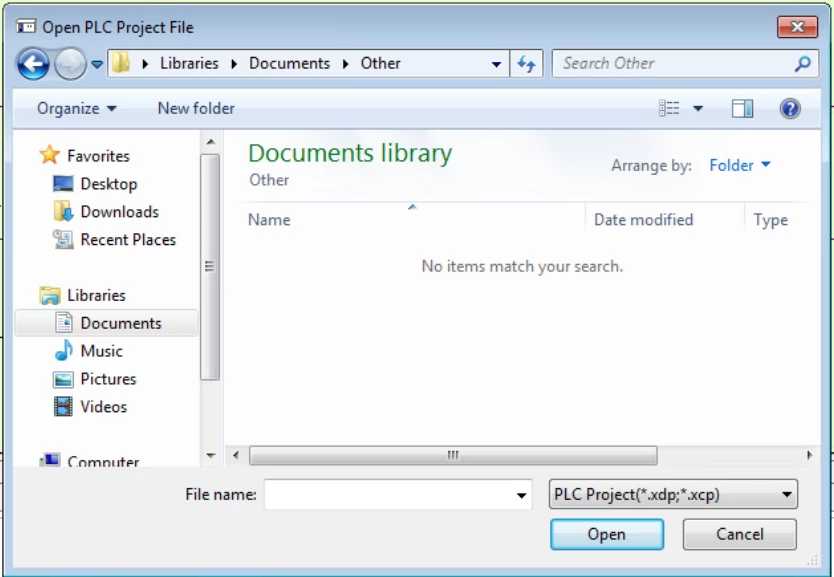Screen dimensions: 834x577
Task: Open Recent Places from the sidebar
Action: pos(127,239)
